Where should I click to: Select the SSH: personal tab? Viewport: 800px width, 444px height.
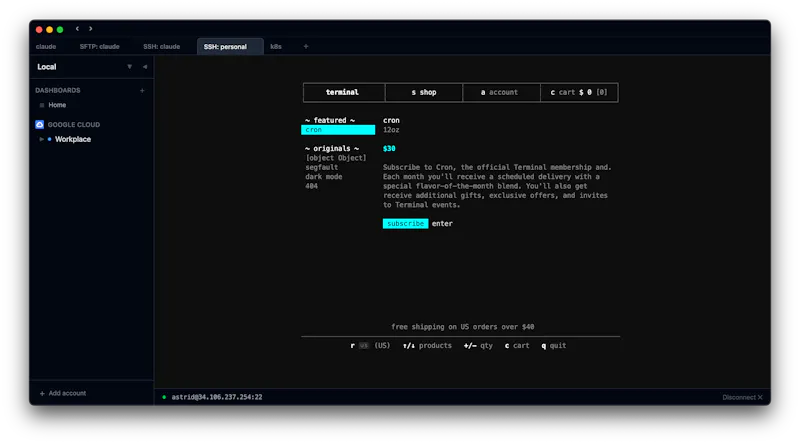230,46
